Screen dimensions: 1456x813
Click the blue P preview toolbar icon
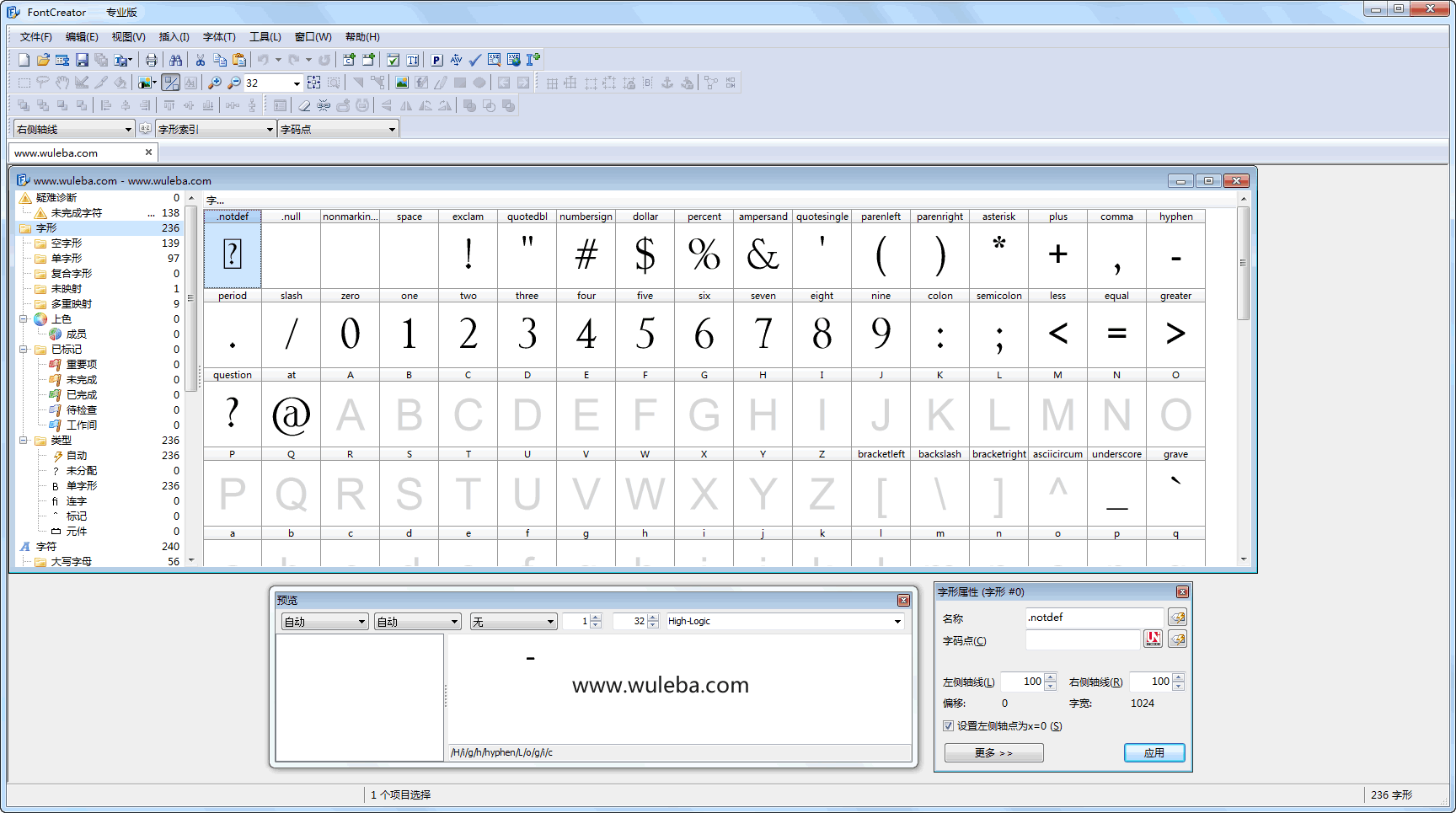coord(436,60)
